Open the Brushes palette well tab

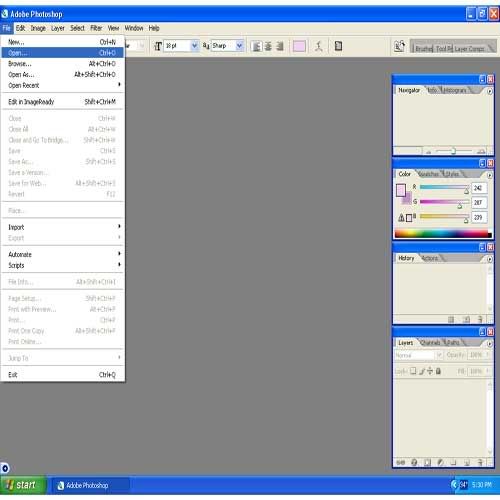click(x=423, y=49)
